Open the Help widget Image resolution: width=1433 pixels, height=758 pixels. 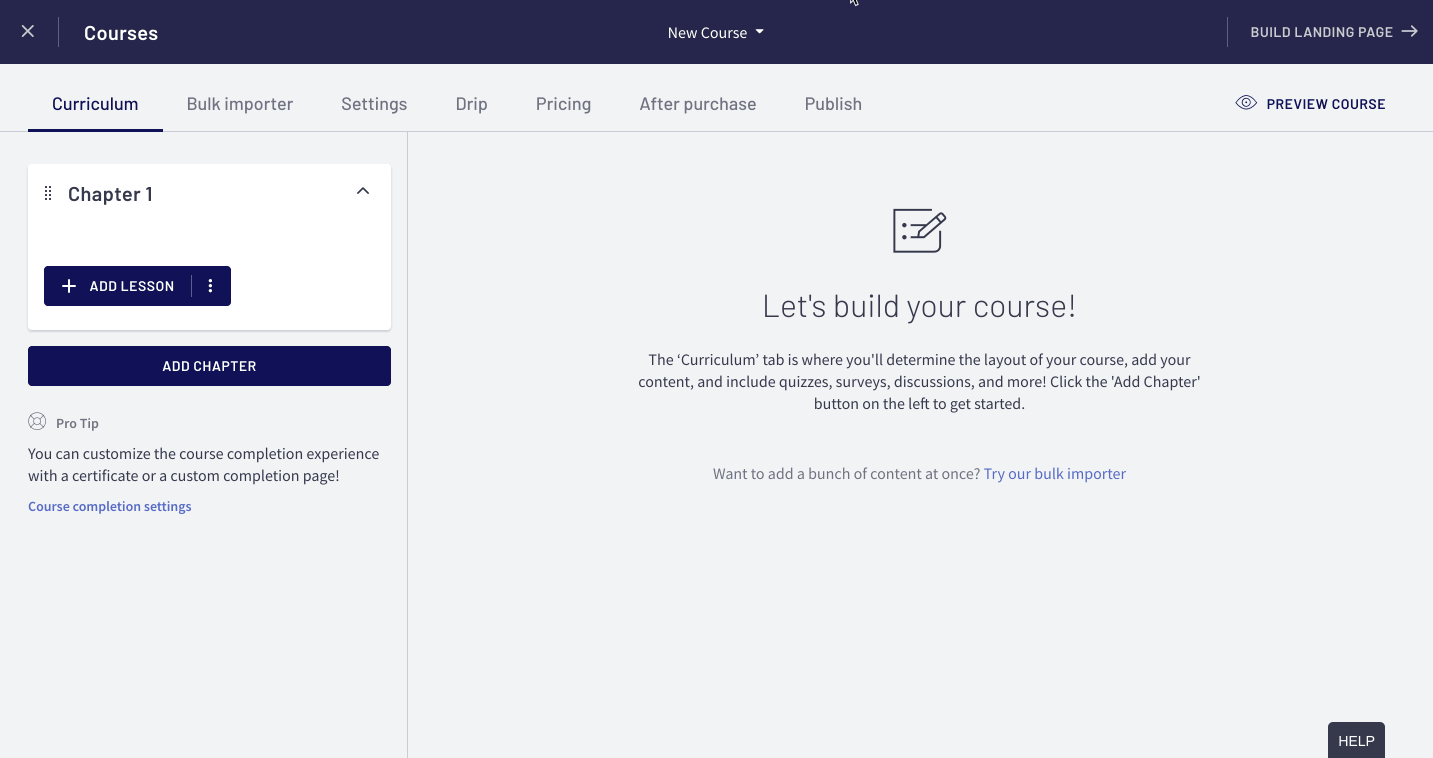(1356, 741)
